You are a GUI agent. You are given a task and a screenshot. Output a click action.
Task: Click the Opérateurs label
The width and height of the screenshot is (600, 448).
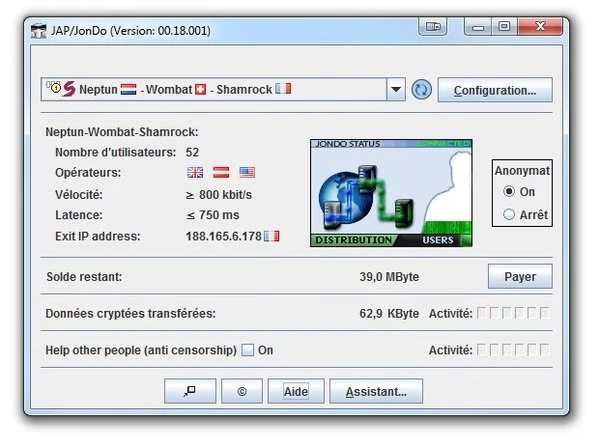(88, 173)
